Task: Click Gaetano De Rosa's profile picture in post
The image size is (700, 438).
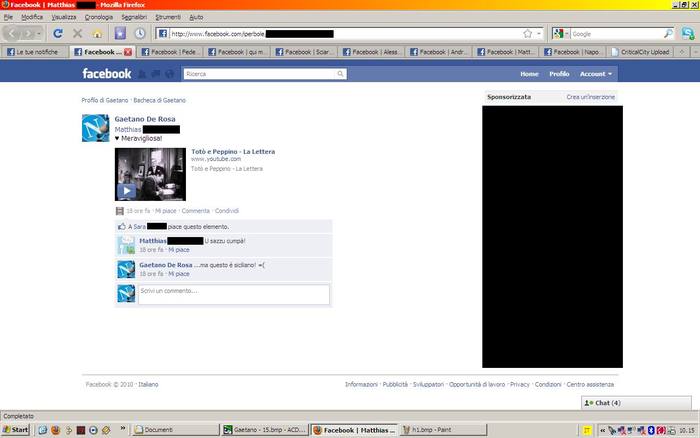Action: point(96,128)
